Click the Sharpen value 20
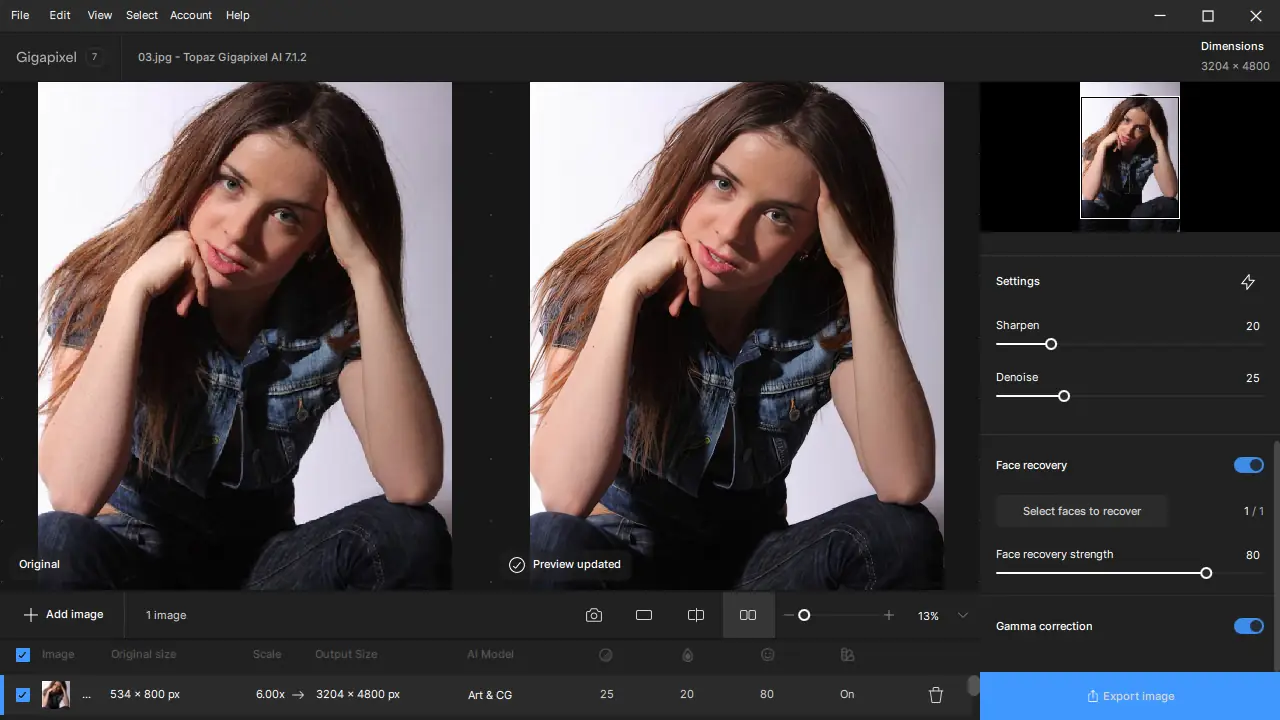 [1253, 326]
